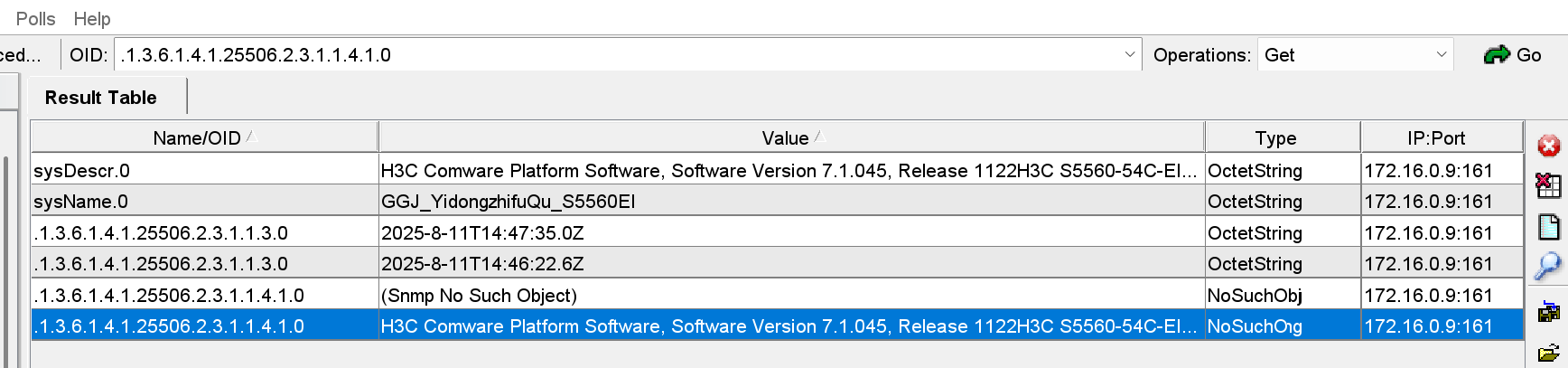Expand the OID history dropdown arrow
1568x368 pixels.
coord(1129,55)
